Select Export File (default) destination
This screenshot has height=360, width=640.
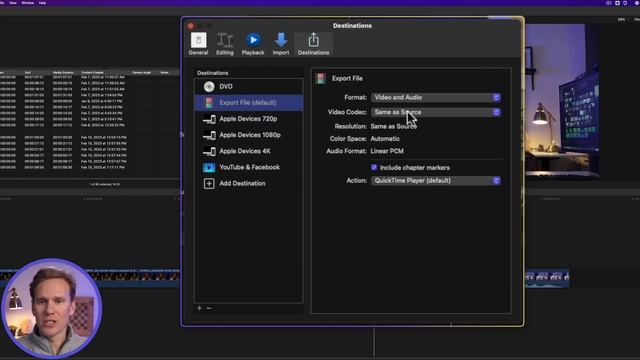[x=249, y=103]
